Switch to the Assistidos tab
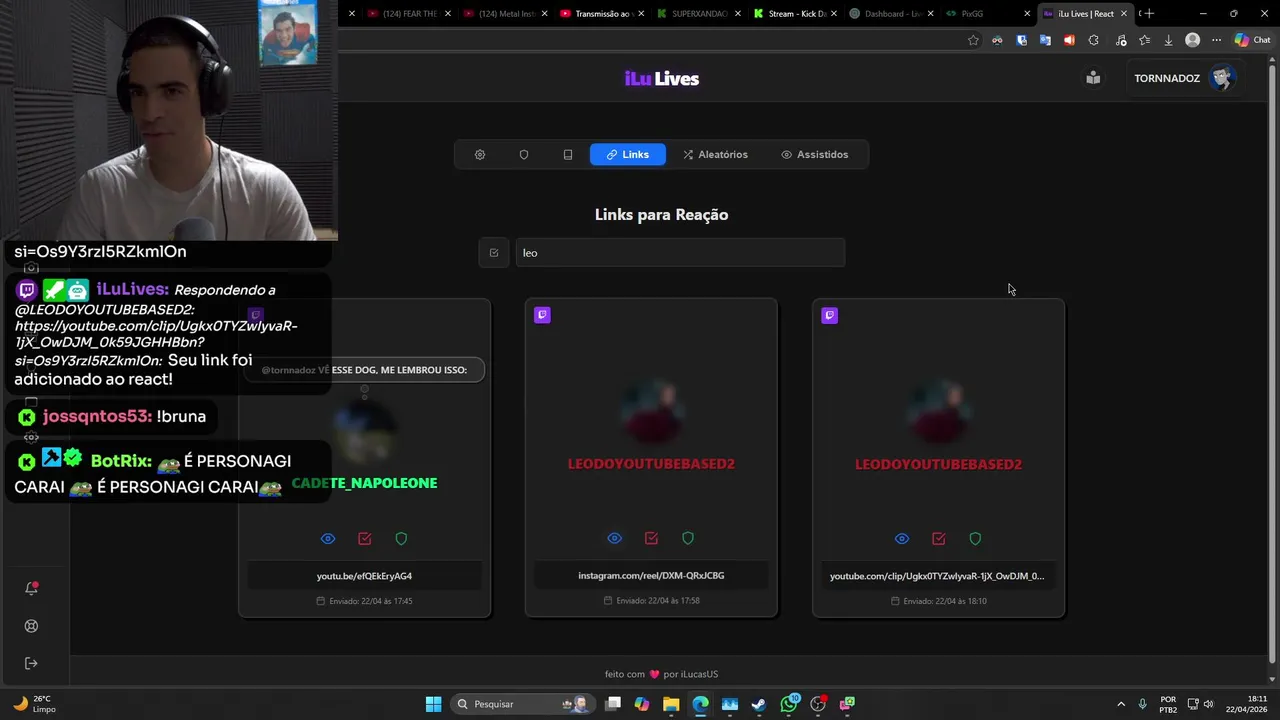The width and height of the screenshot is (1280, 720). click(815, 155)
